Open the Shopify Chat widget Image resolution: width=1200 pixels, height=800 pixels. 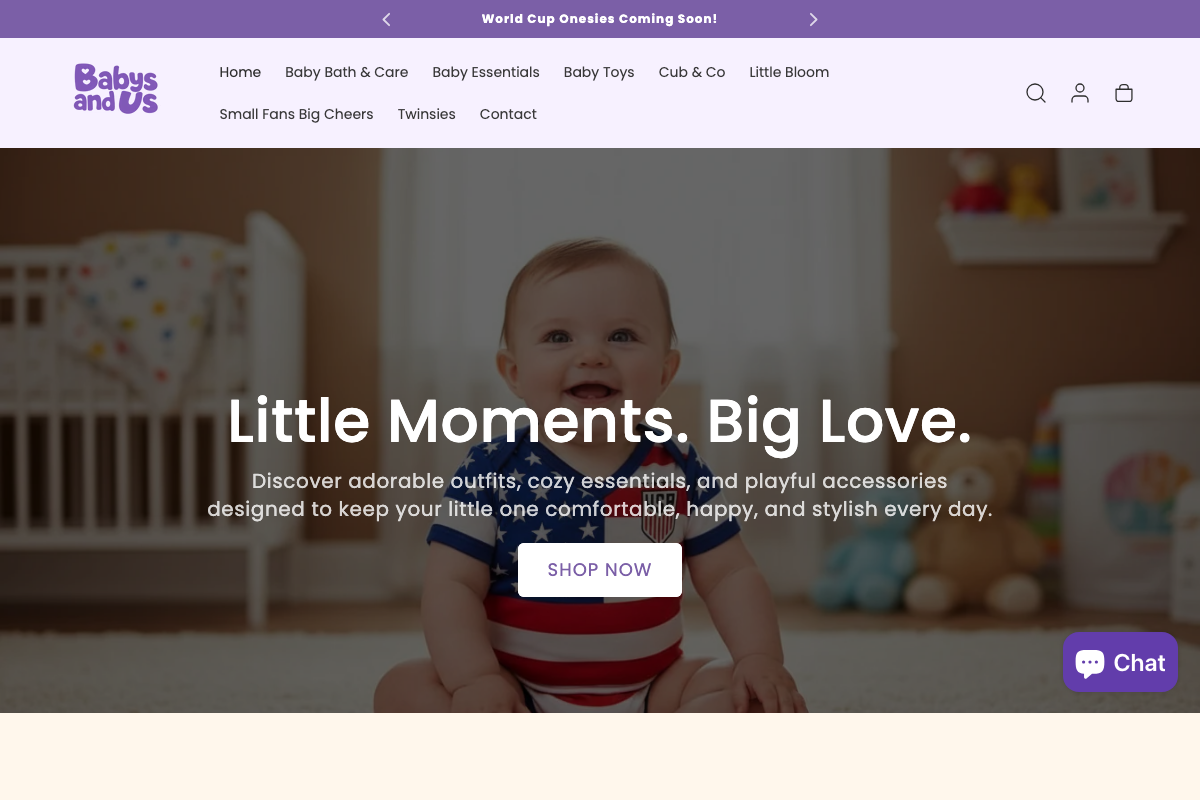click(x=1120, y=662)
